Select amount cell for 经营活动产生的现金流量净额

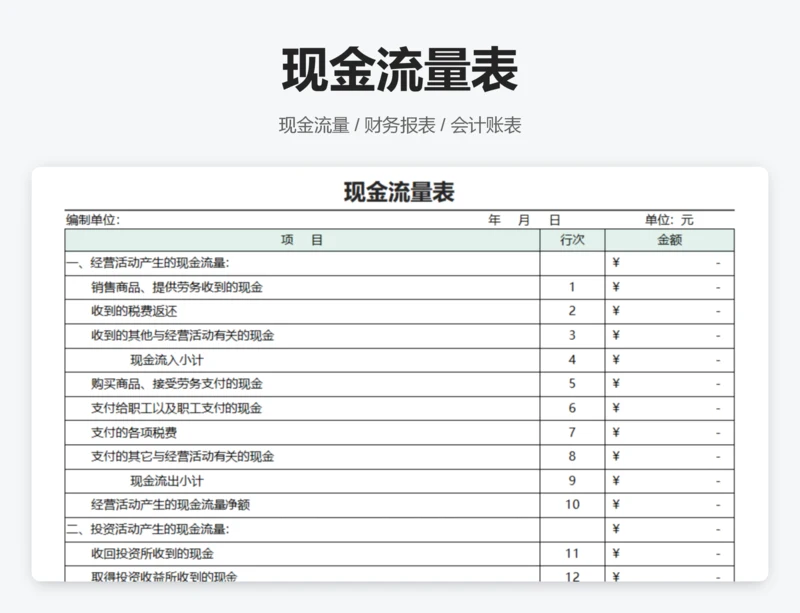[x=670, y=505]
